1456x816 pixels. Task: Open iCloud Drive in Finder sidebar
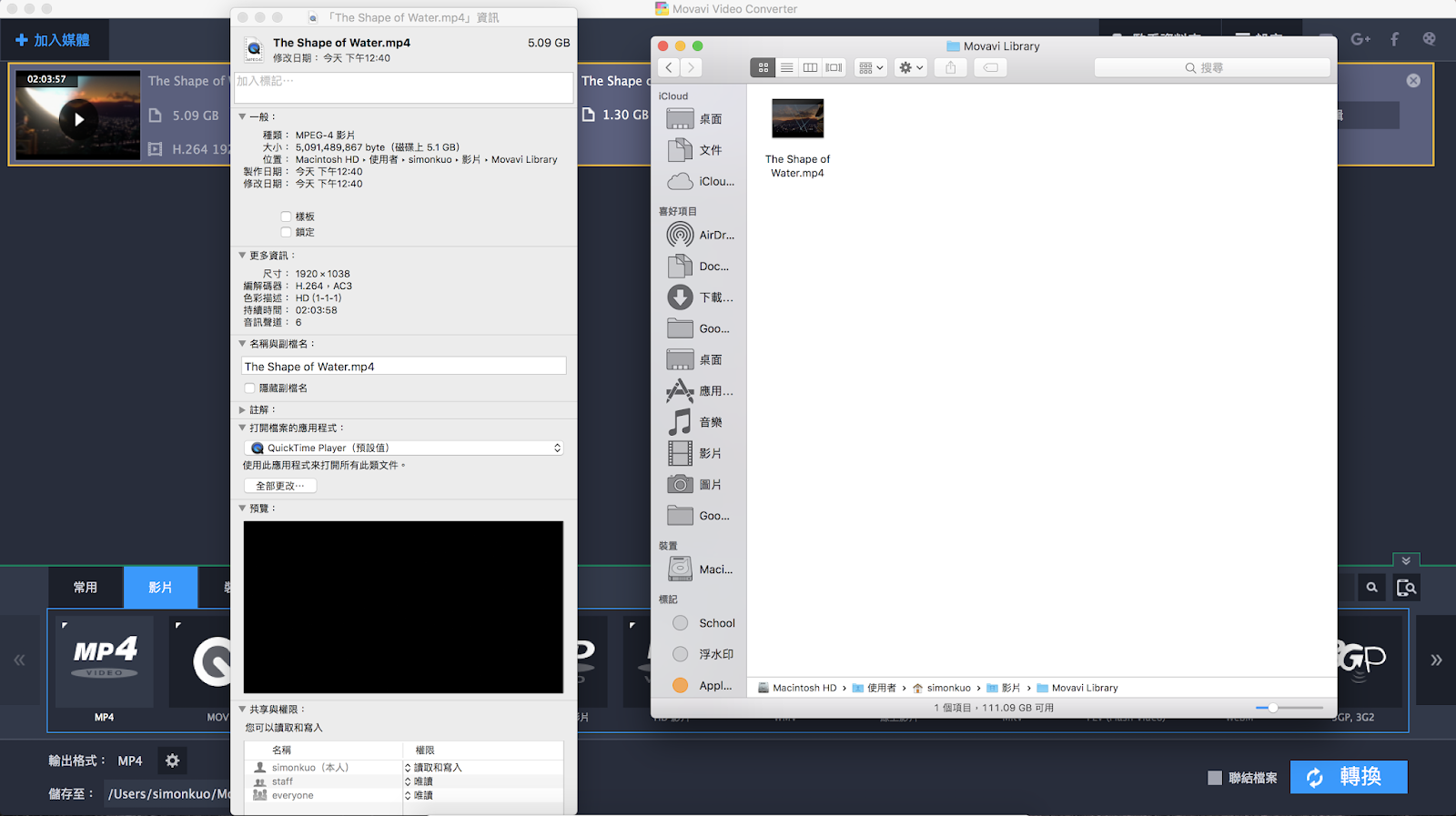pyautogui.click(x=699, y=181)
